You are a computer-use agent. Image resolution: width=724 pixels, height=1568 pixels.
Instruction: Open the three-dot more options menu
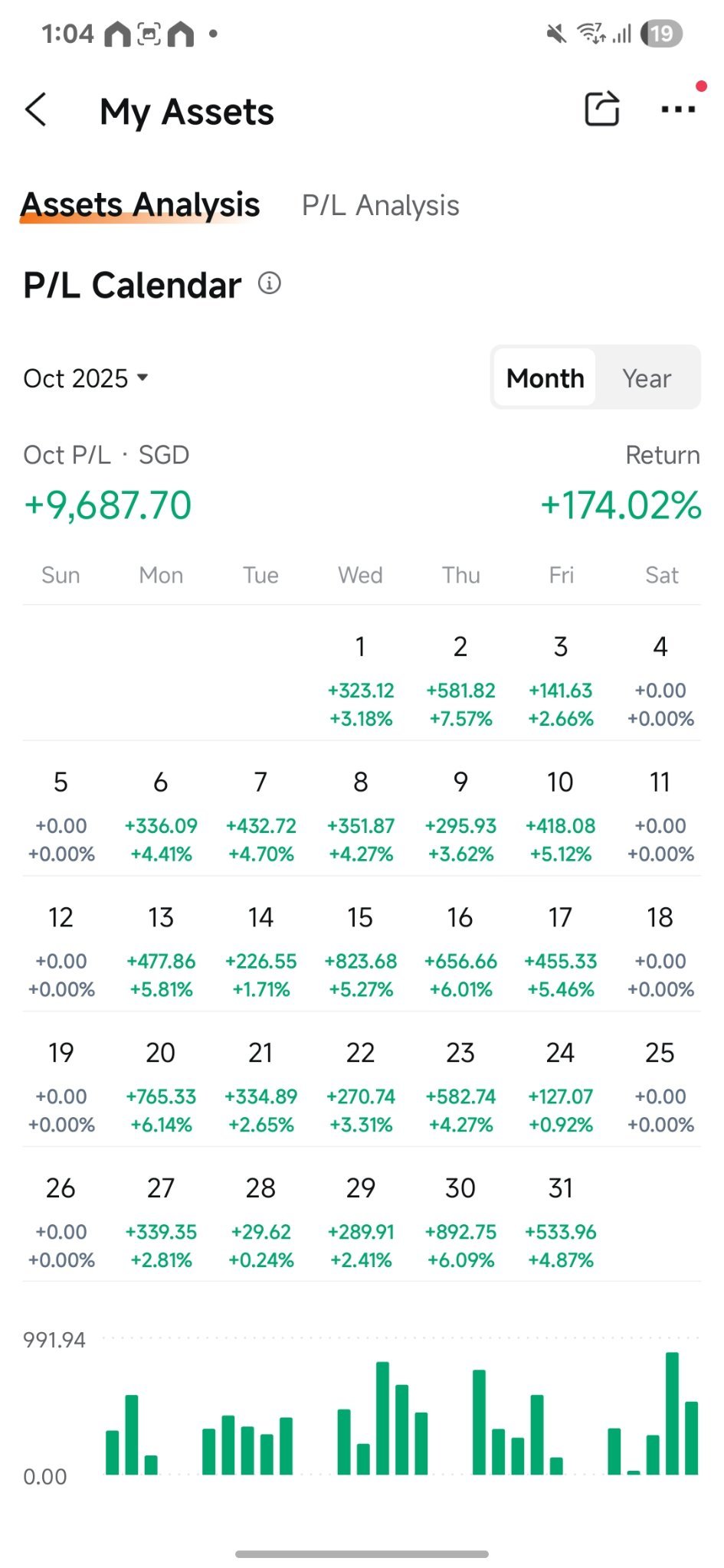[678, 109]
